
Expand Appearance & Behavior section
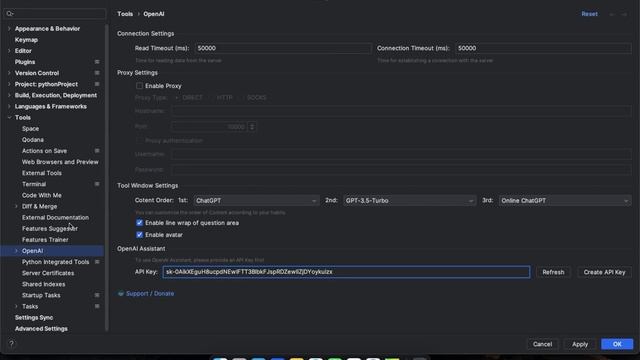coord(9,29)
